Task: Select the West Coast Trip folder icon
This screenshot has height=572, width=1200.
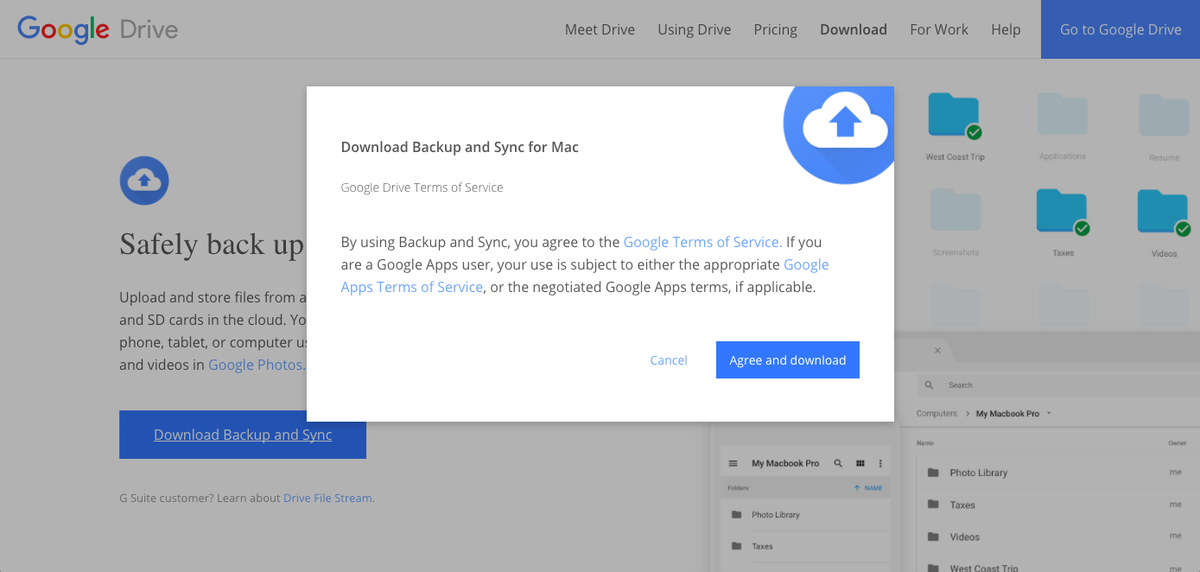Action: [x=953, y=116]
